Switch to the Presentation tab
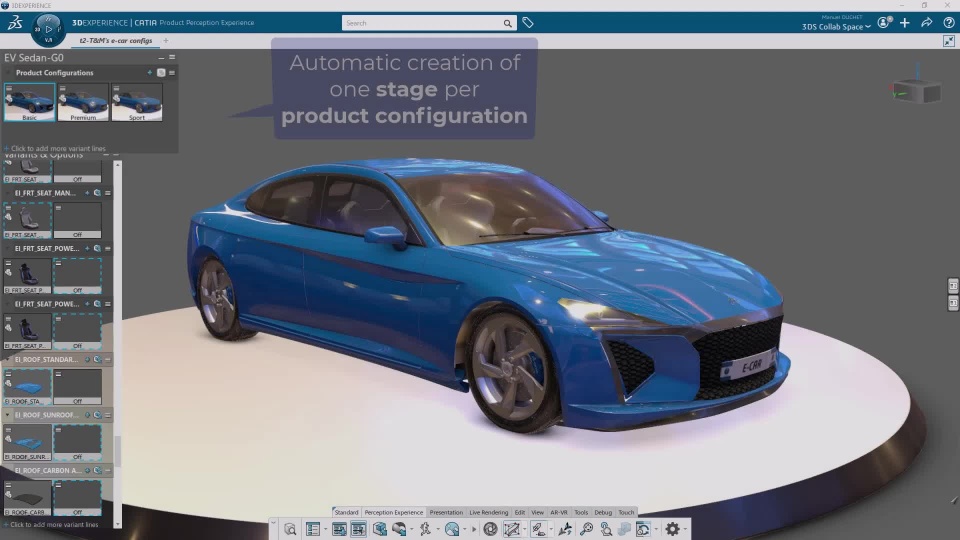 [x=446, y=512]
